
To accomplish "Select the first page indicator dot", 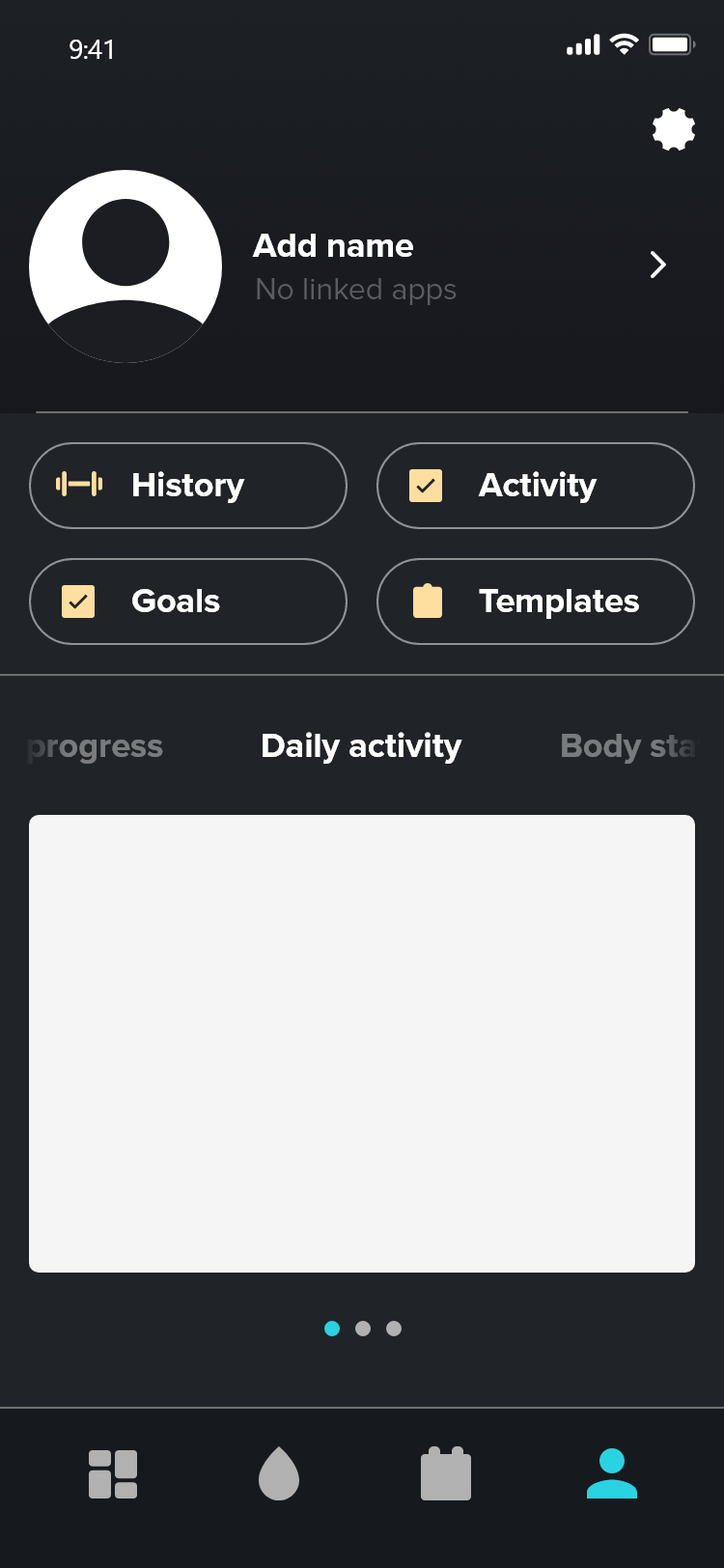I will pyautogui.click(x=332, y=1329).
